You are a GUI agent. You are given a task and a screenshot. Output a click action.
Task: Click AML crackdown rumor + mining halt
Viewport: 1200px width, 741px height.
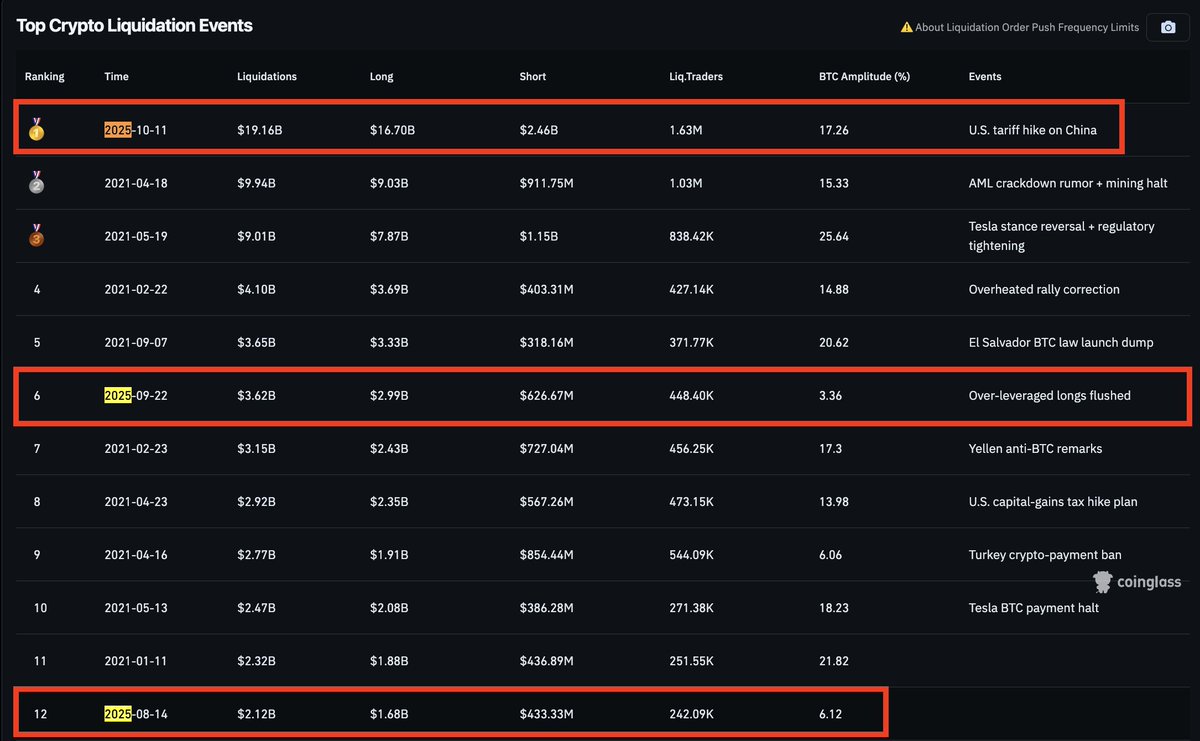click(x=1066, y=183)
